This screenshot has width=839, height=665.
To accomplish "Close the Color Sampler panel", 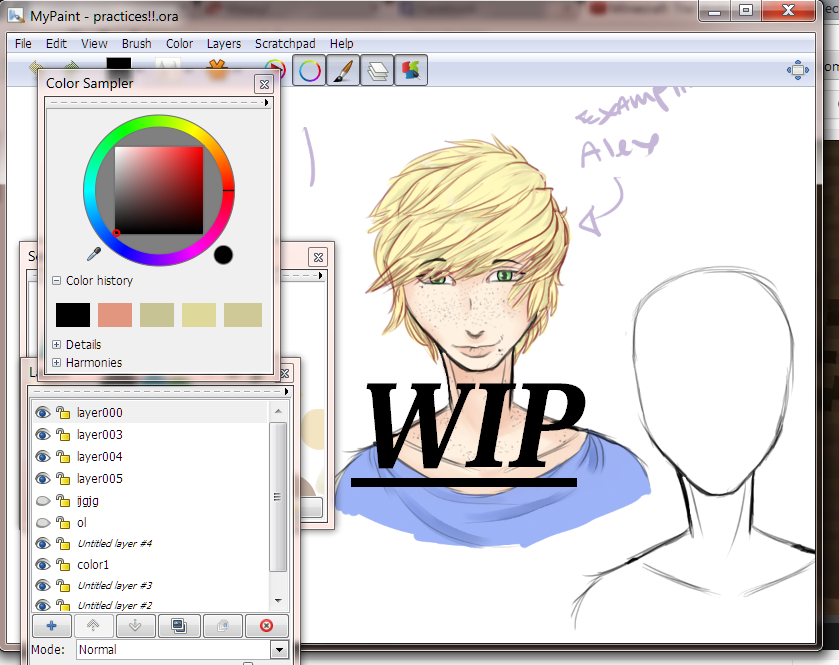I will point(264,84).
